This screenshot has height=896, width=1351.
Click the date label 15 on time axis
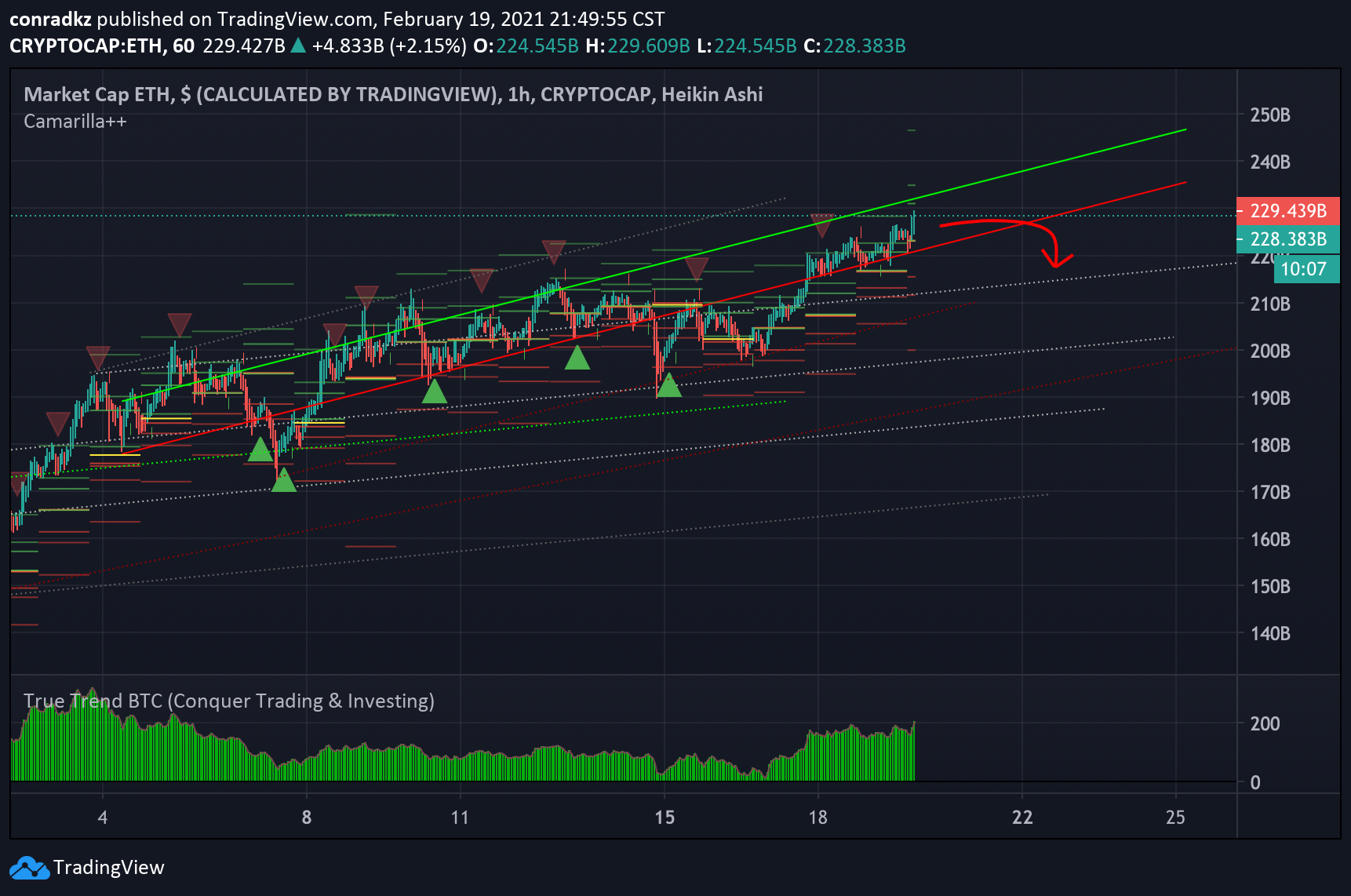point(665,818)
